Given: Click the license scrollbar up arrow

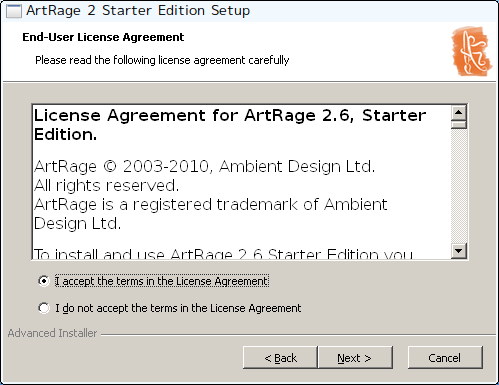Looking at the screenshot, I should 459,113.
